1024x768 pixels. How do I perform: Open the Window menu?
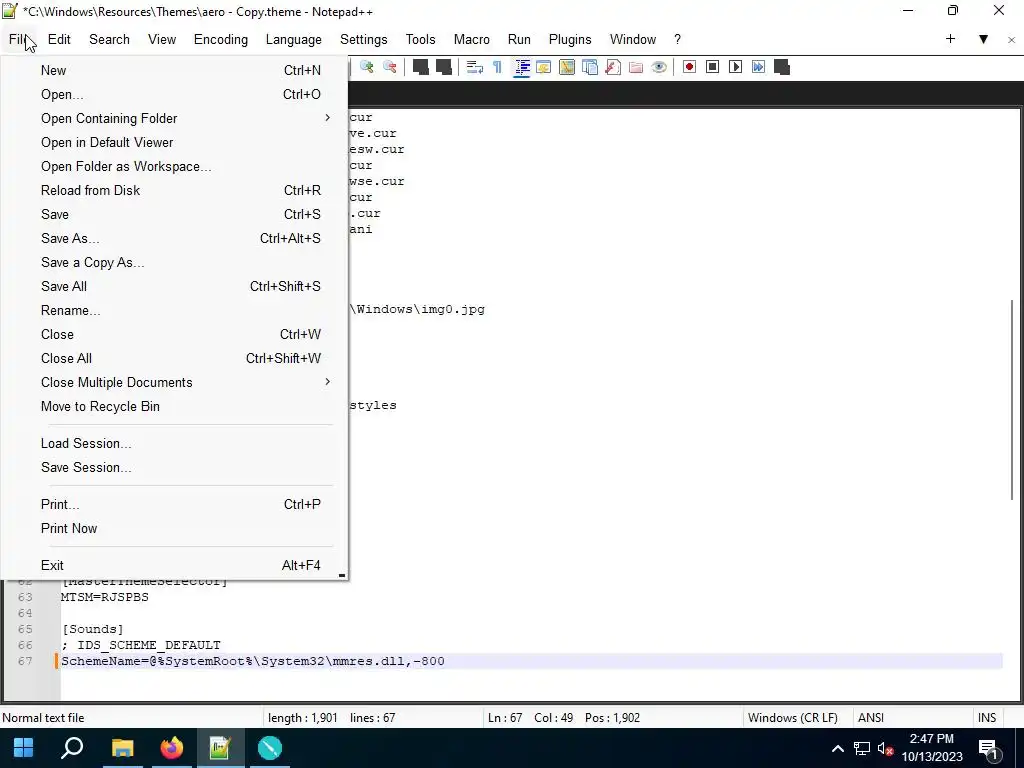[633, 39]
